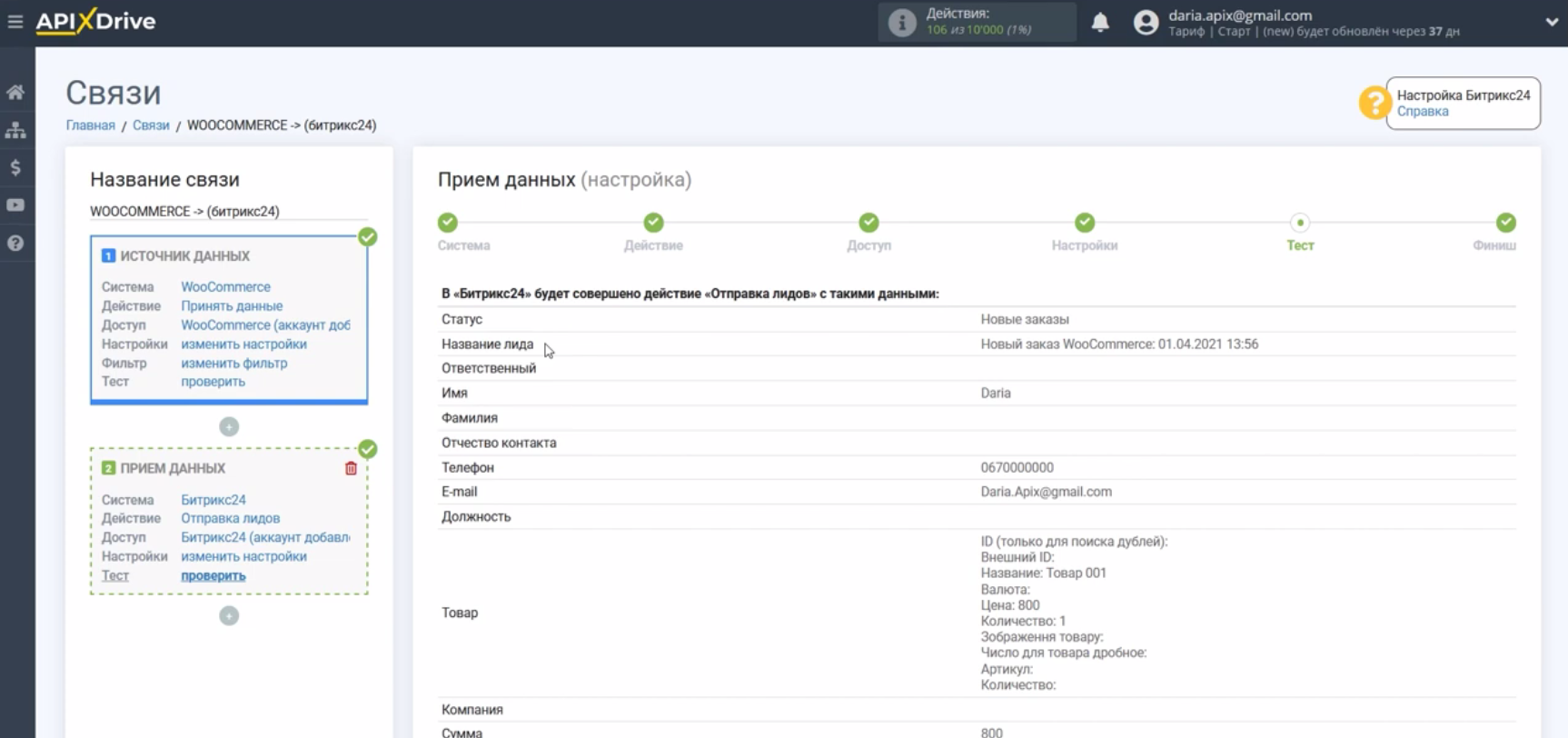The image size is (1568, 738).
Task: Go to Связи breadcrumb
Action: 151,125
